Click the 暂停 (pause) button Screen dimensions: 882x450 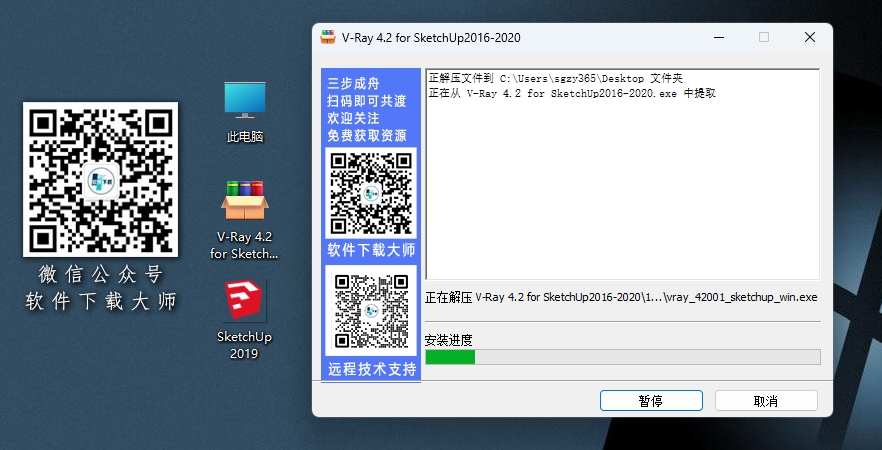[651, 400]
